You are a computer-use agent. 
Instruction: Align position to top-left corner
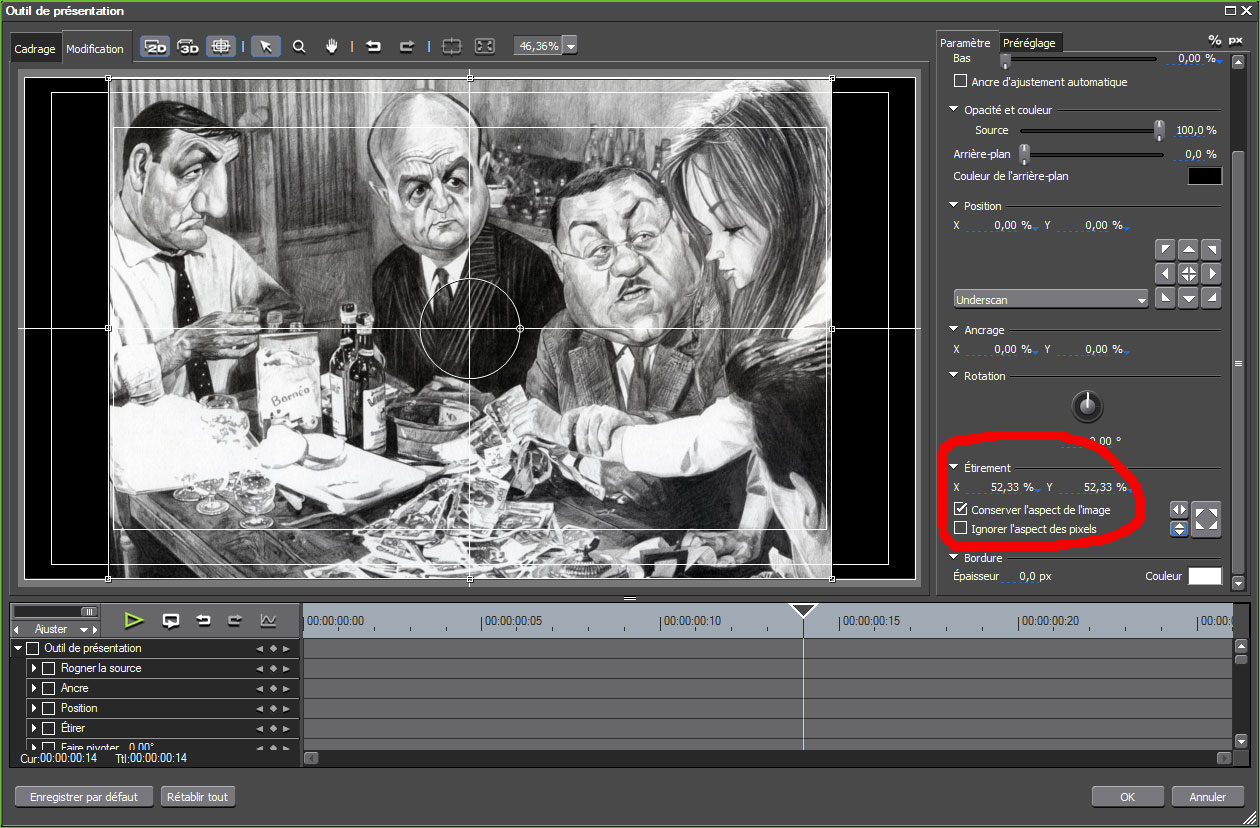1164,249
